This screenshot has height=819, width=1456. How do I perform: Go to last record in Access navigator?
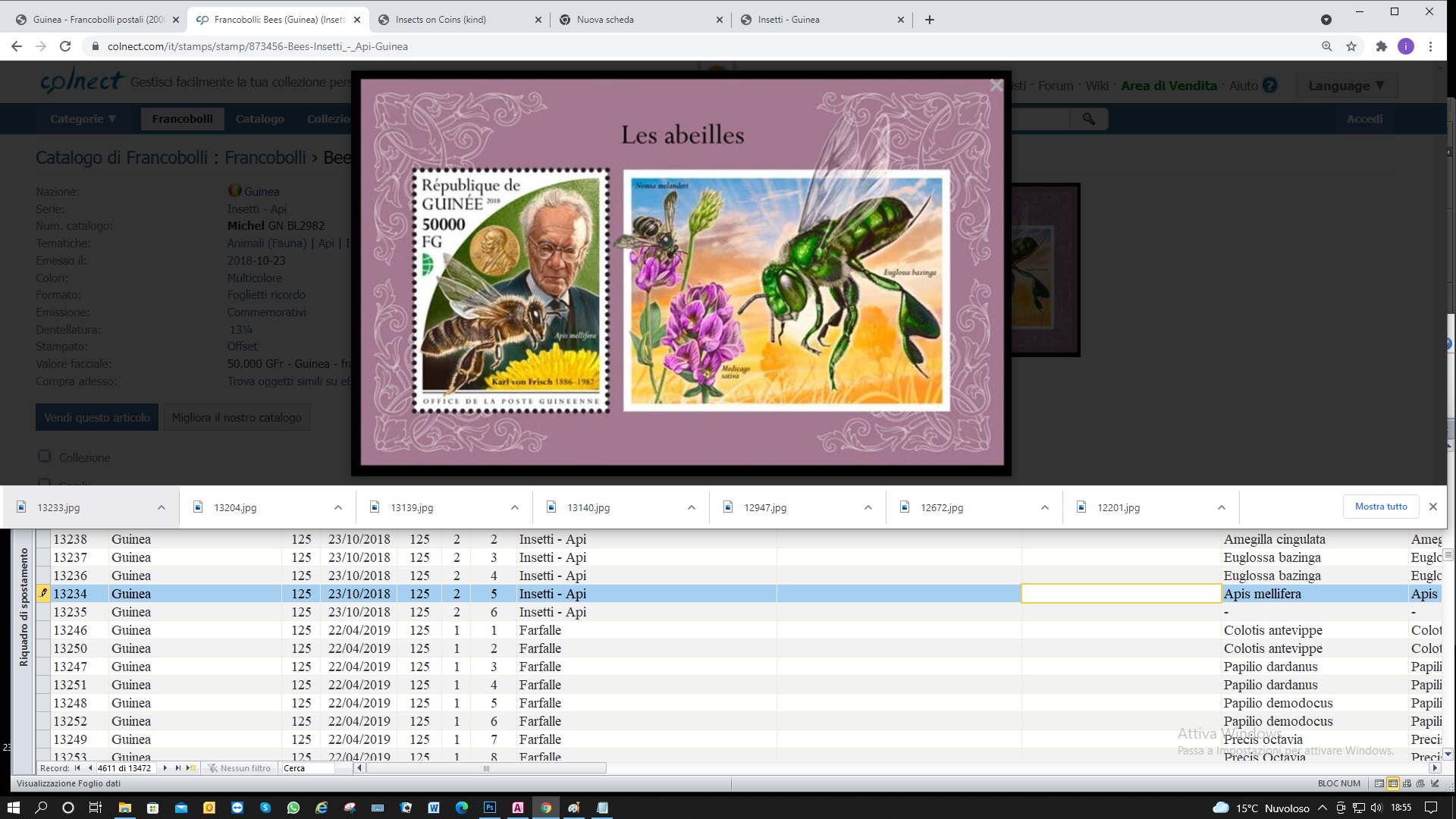(178, 768)
